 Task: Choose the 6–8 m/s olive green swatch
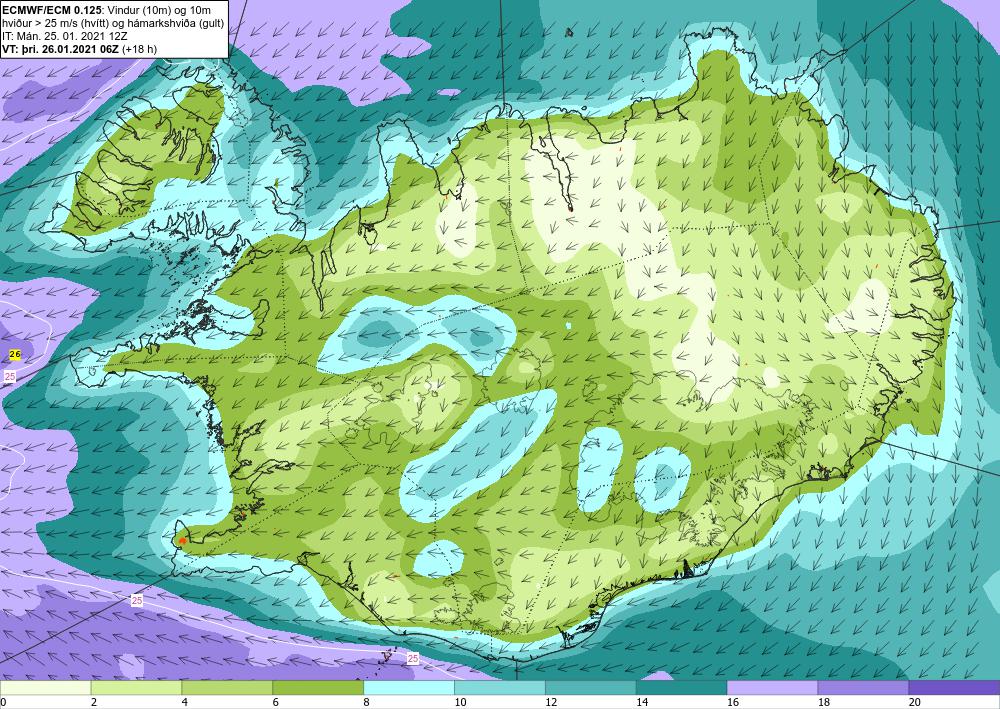click(318, 688)
